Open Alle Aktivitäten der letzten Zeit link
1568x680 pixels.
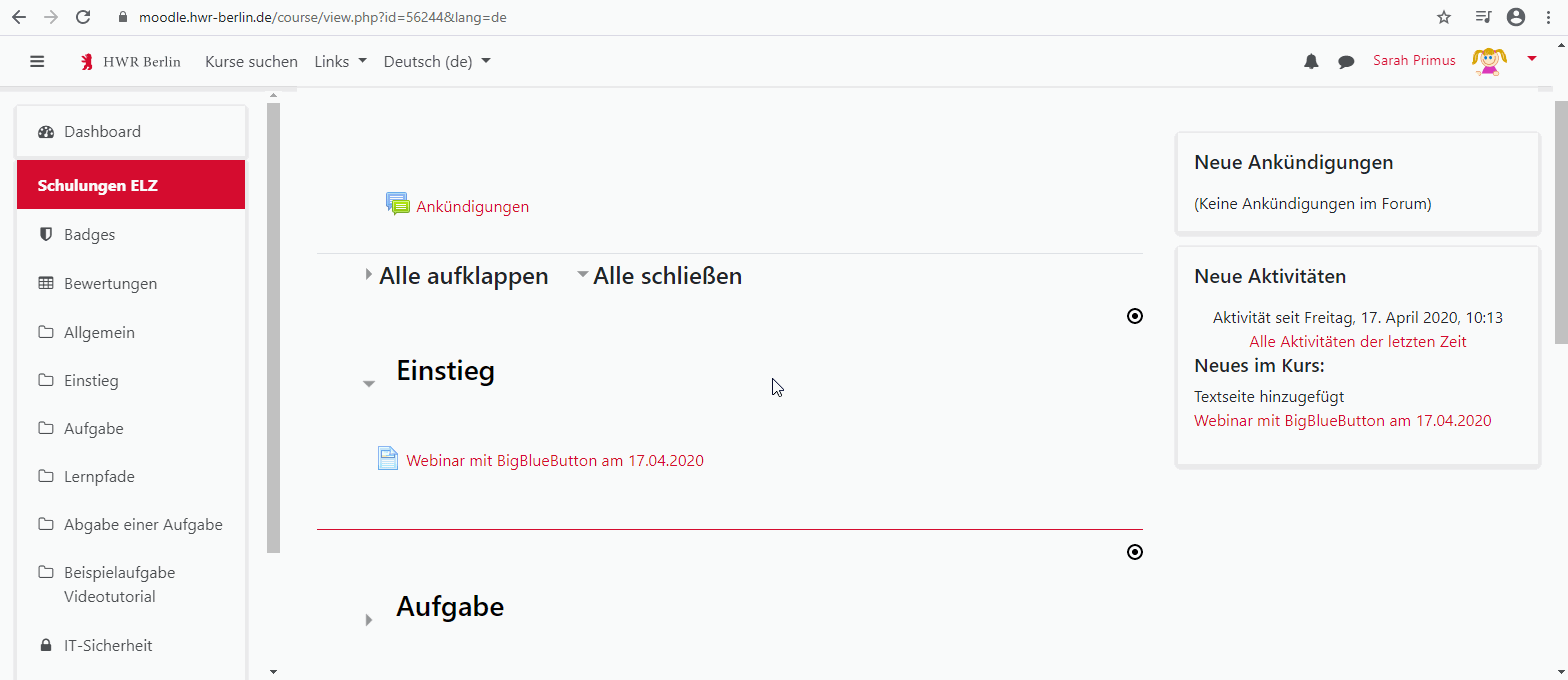(x=1357, y=341)
